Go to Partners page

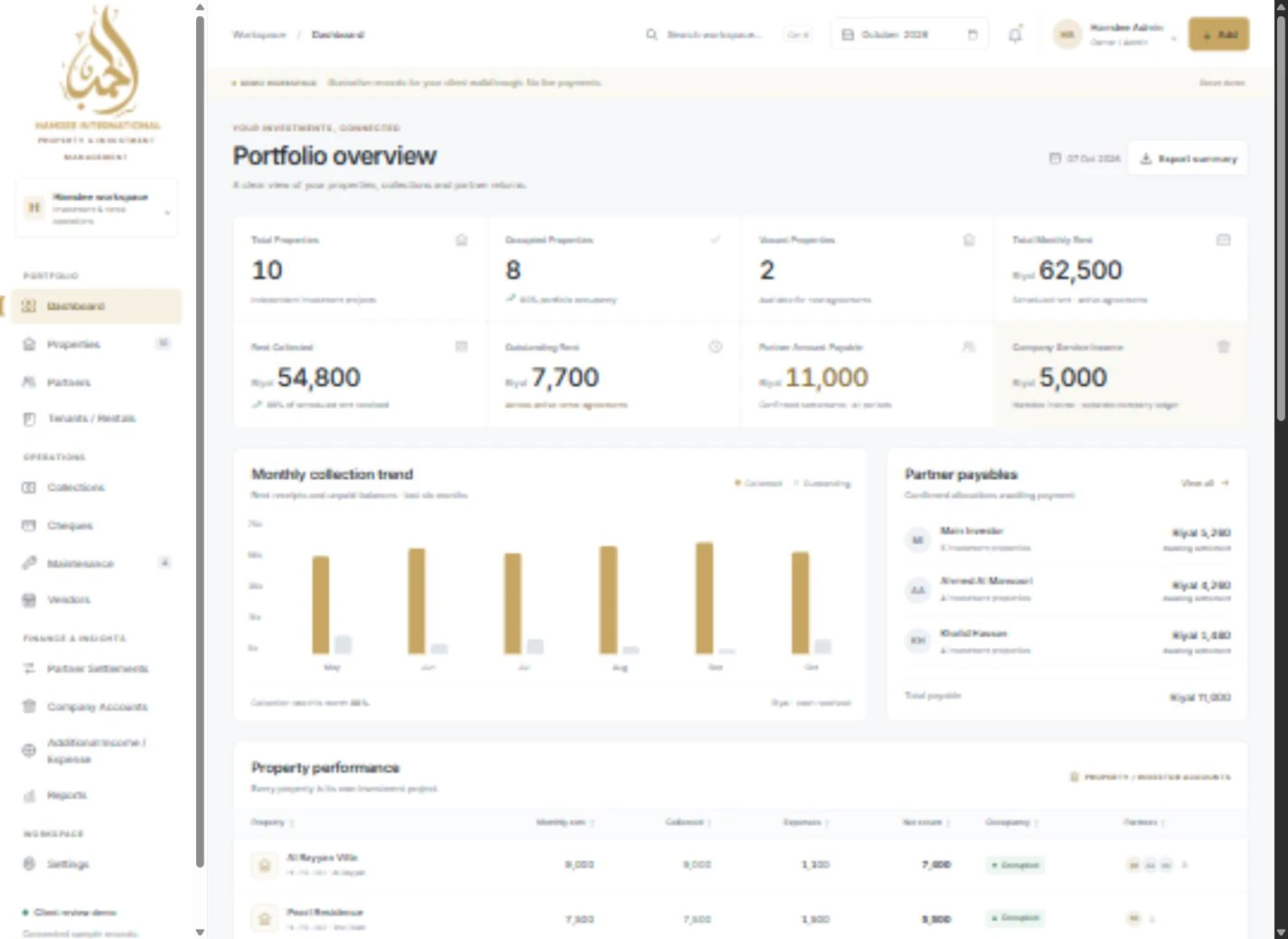(96, 382)
